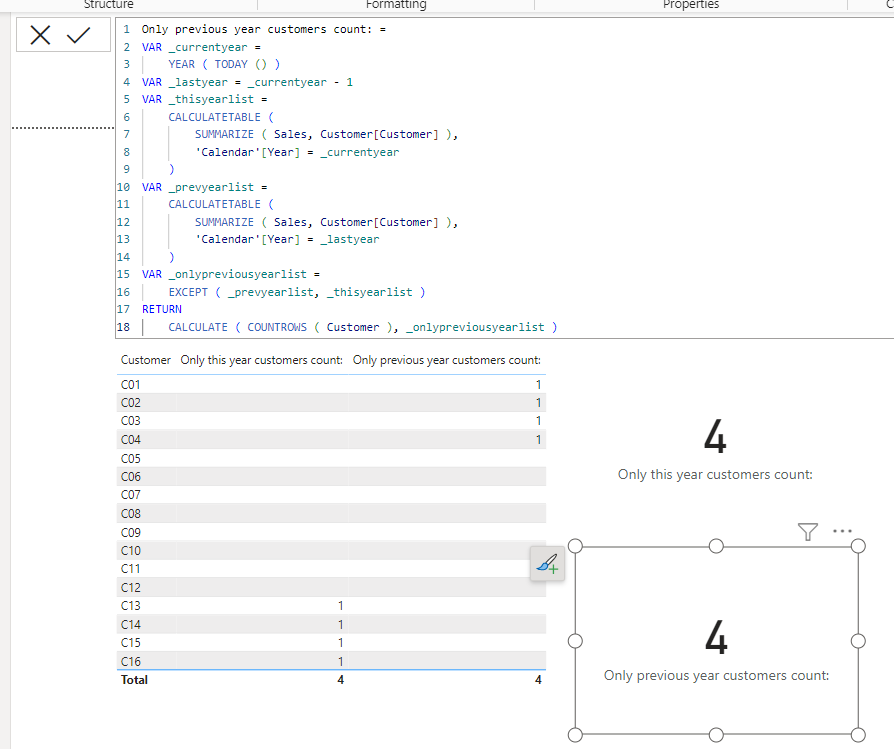Viewport: 894px width, 749px height.
Task: Click the Total row label
Action: pyautogui.click(x=134, y=679)
